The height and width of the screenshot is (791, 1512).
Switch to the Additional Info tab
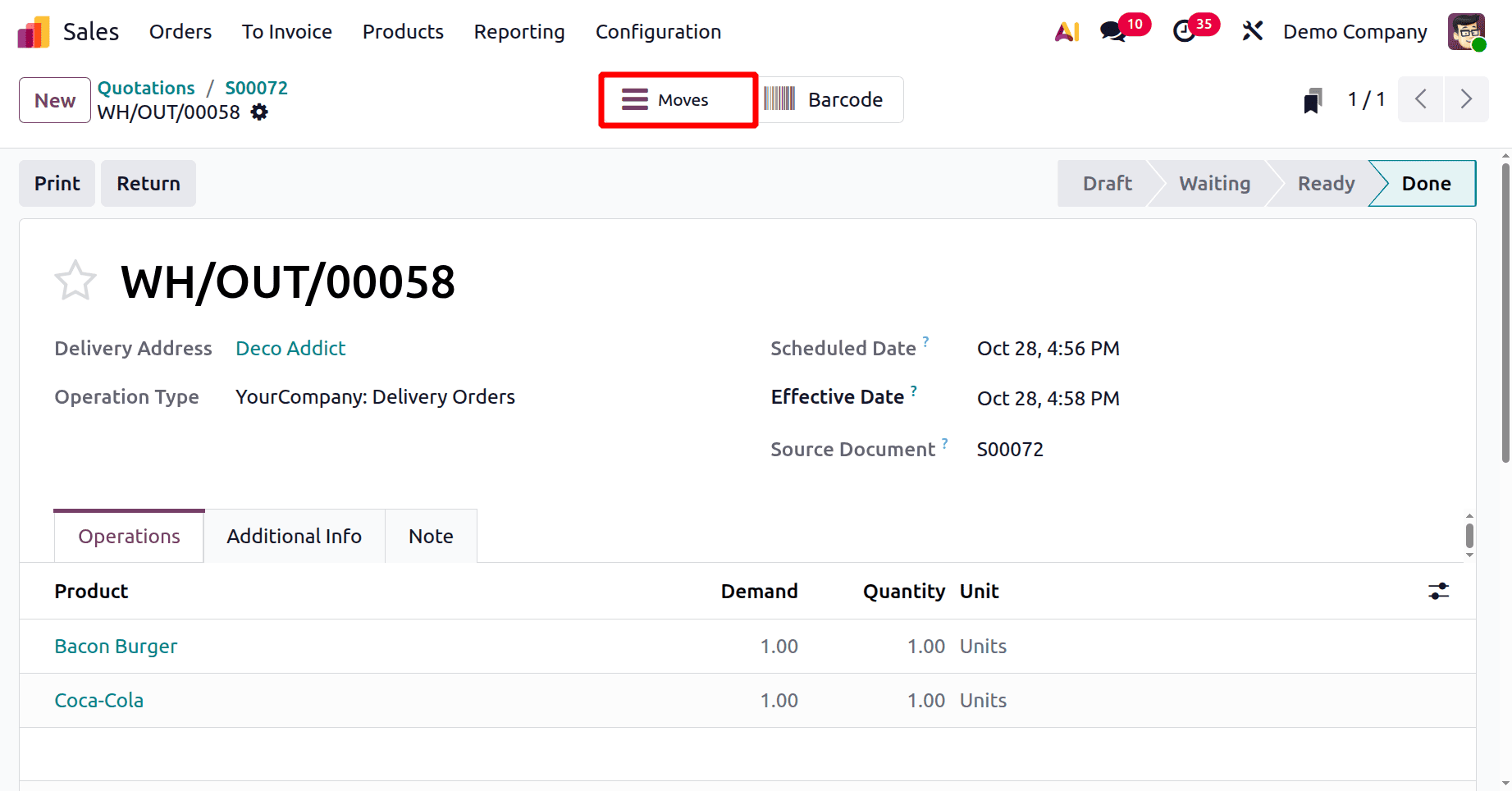294,536
